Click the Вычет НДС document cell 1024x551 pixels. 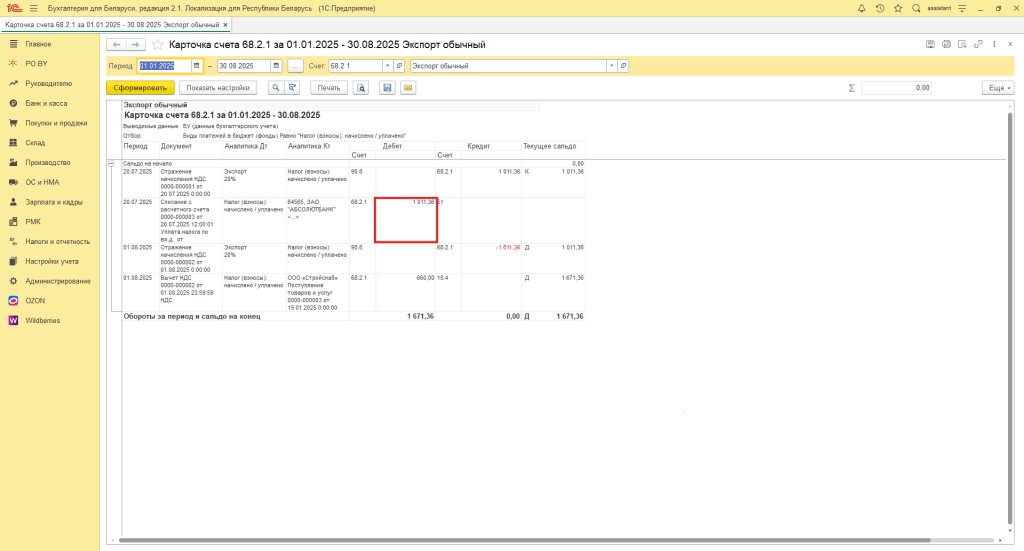[191, 292]
